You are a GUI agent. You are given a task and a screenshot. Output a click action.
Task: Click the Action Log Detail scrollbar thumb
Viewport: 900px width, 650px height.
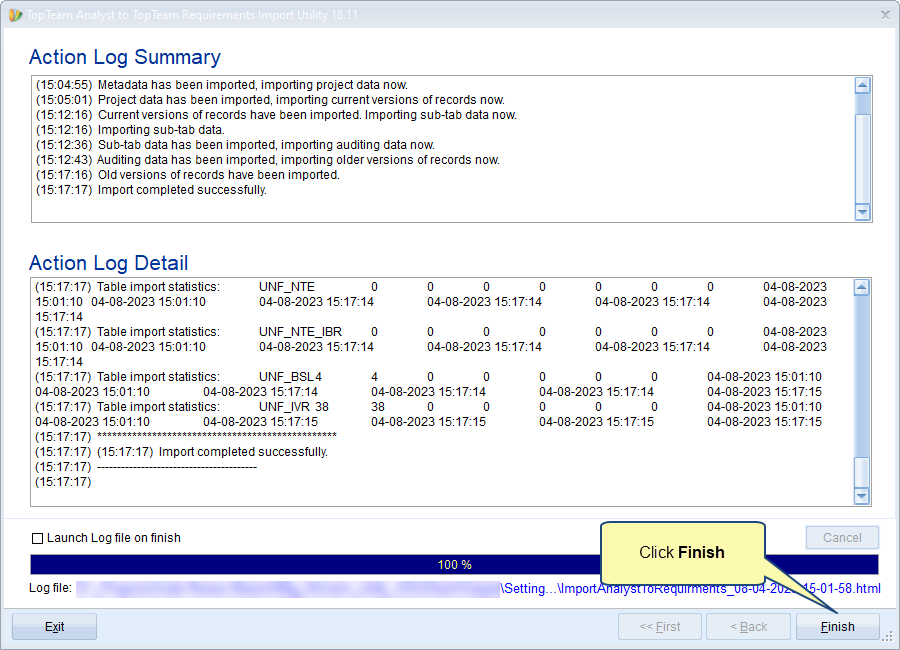862,471
